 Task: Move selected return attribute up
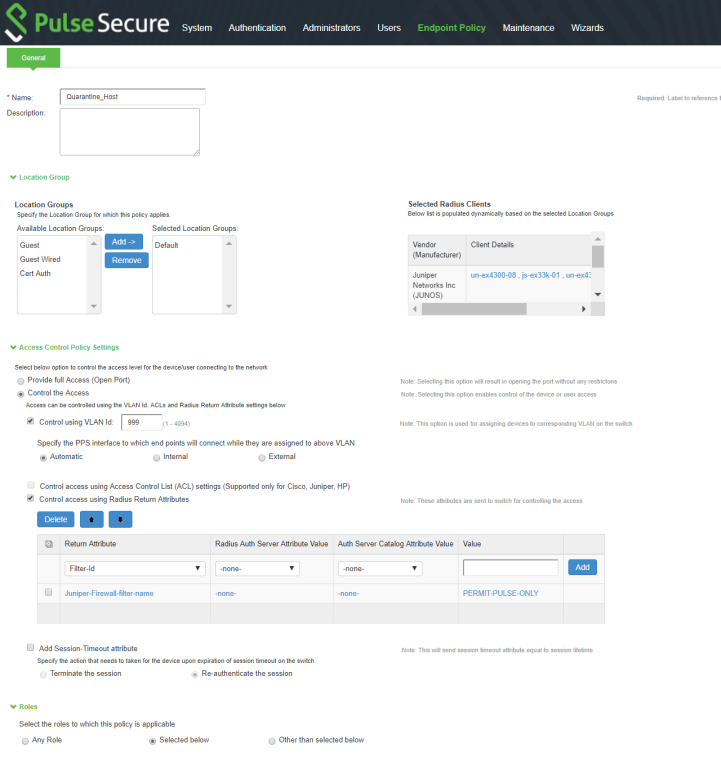coord(92,519)
